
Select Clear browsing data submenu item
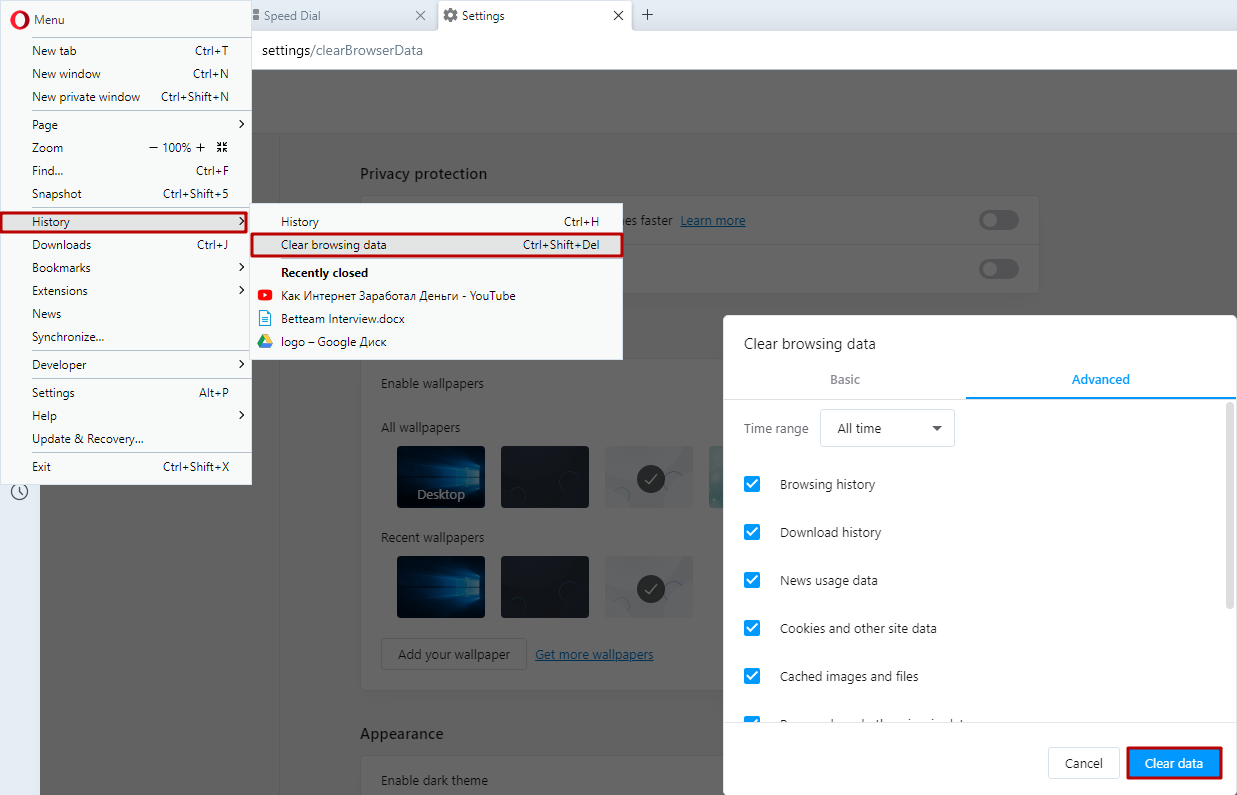pos(436,245)
